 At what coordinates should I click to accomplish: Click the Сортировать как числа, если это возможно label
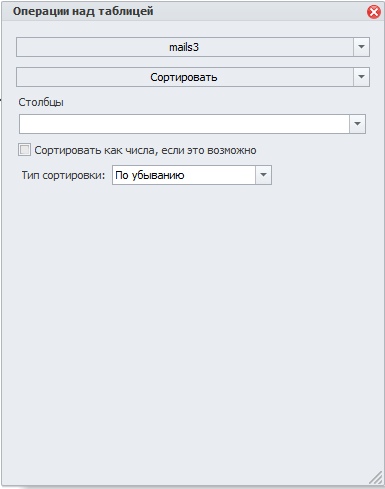pyautogui.click(x=145, y=150)
